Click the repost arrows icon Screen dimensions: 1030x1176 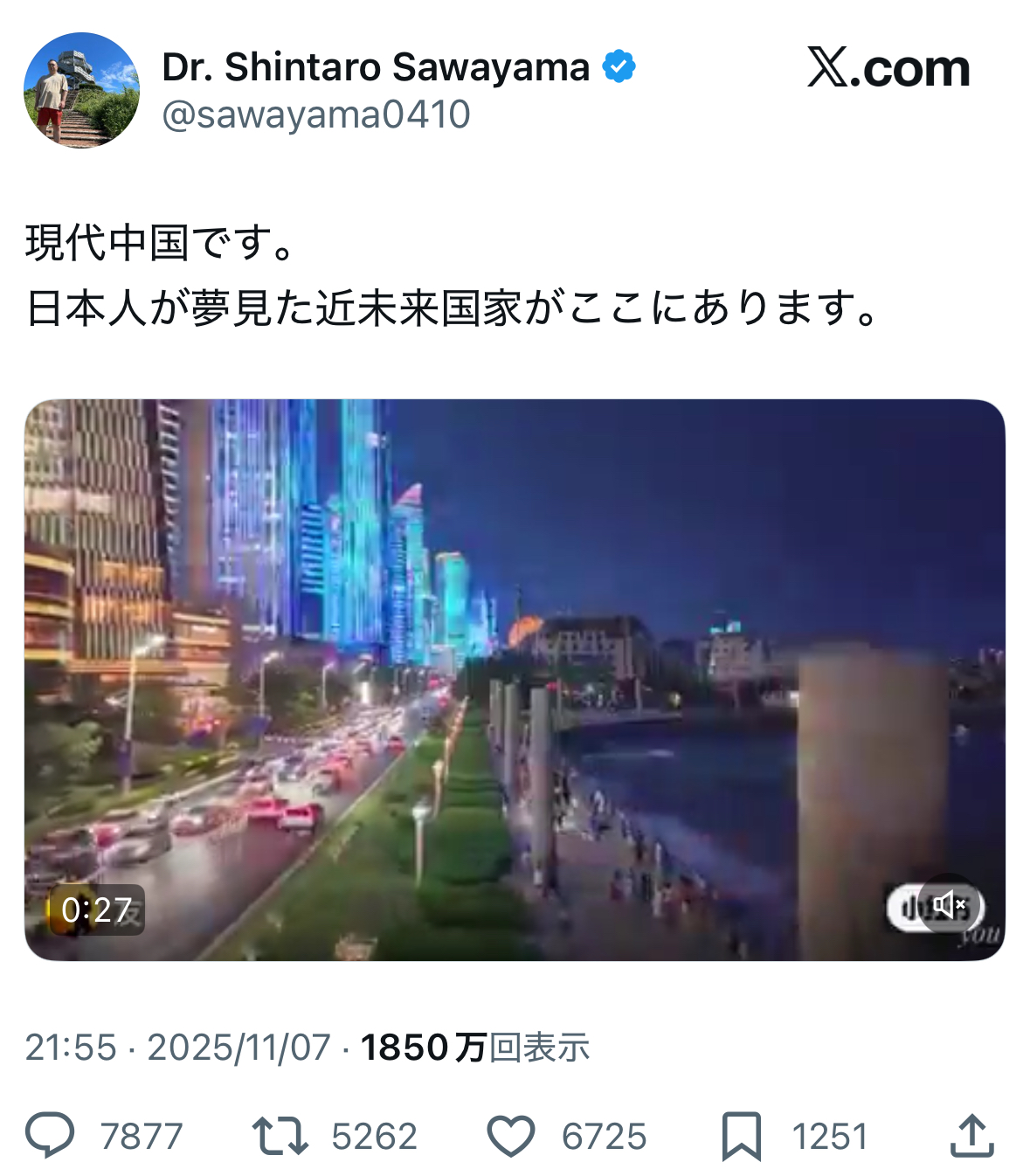tap(280, 1136)
